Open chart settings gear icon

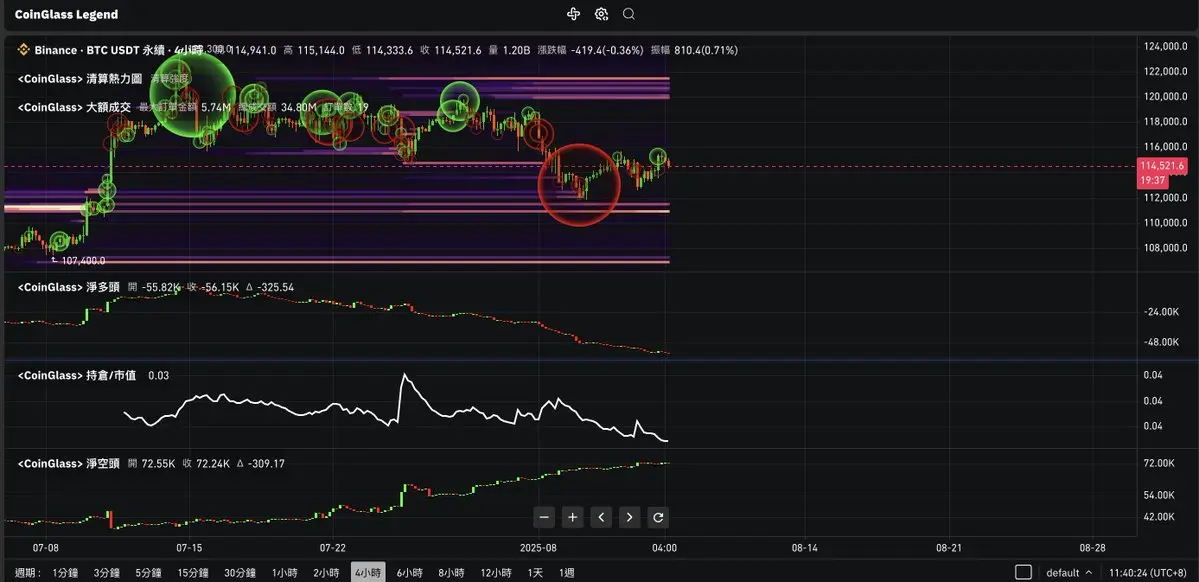pyautogui.click(x=601, y=14)
